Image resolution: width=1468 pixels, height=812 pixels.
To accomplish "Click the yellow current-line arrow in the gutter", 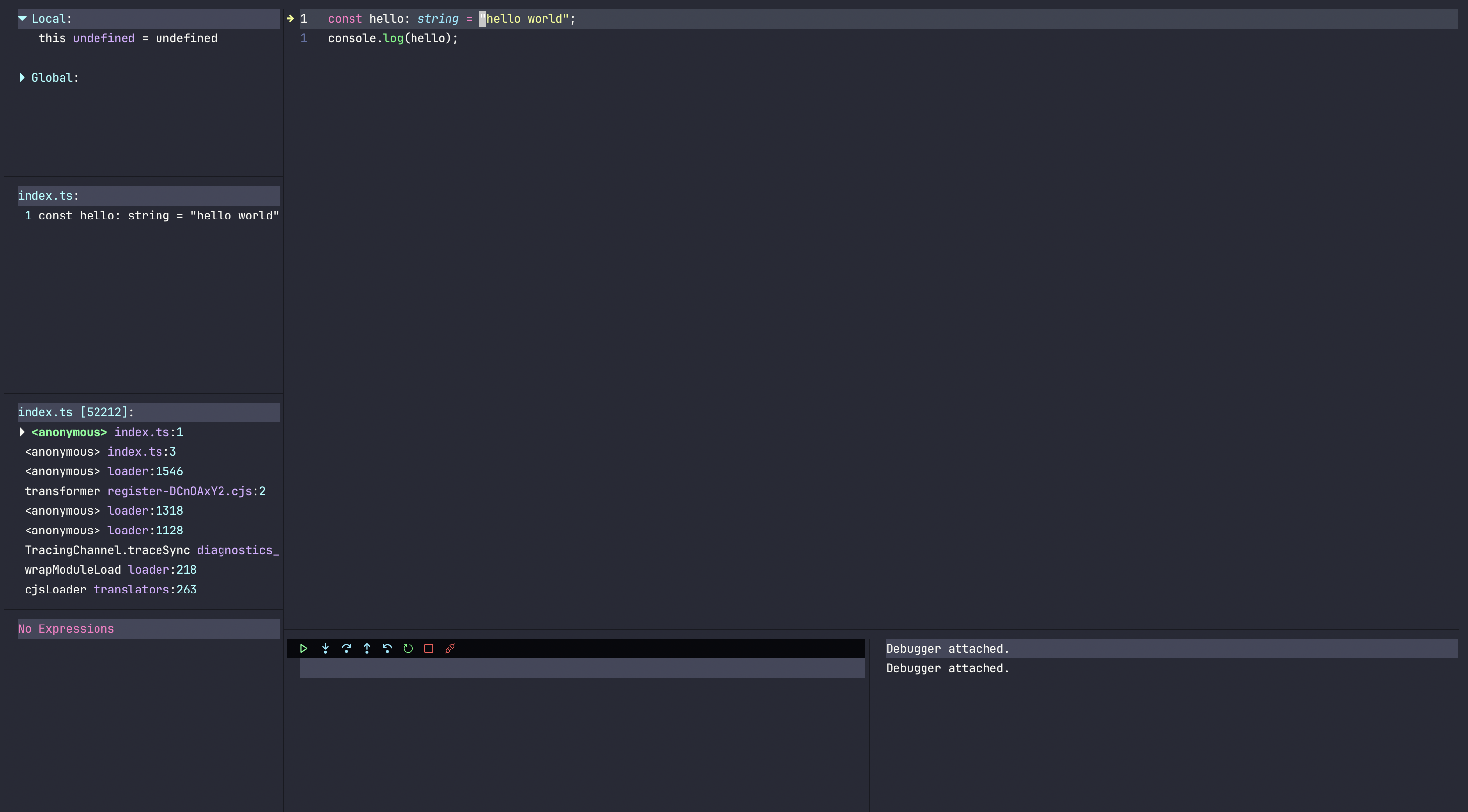I will [x=290, y=18].
